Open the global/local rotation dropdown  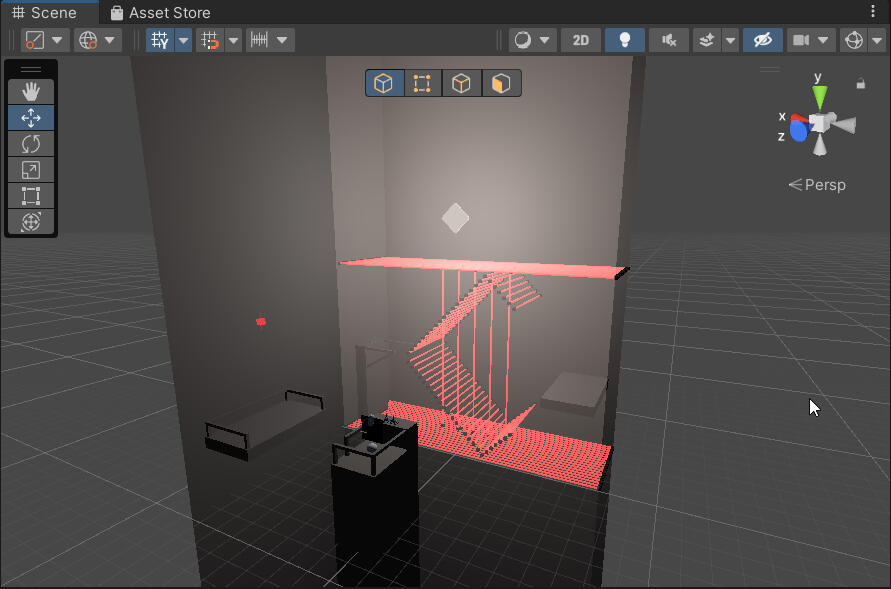tap(98, 40)
